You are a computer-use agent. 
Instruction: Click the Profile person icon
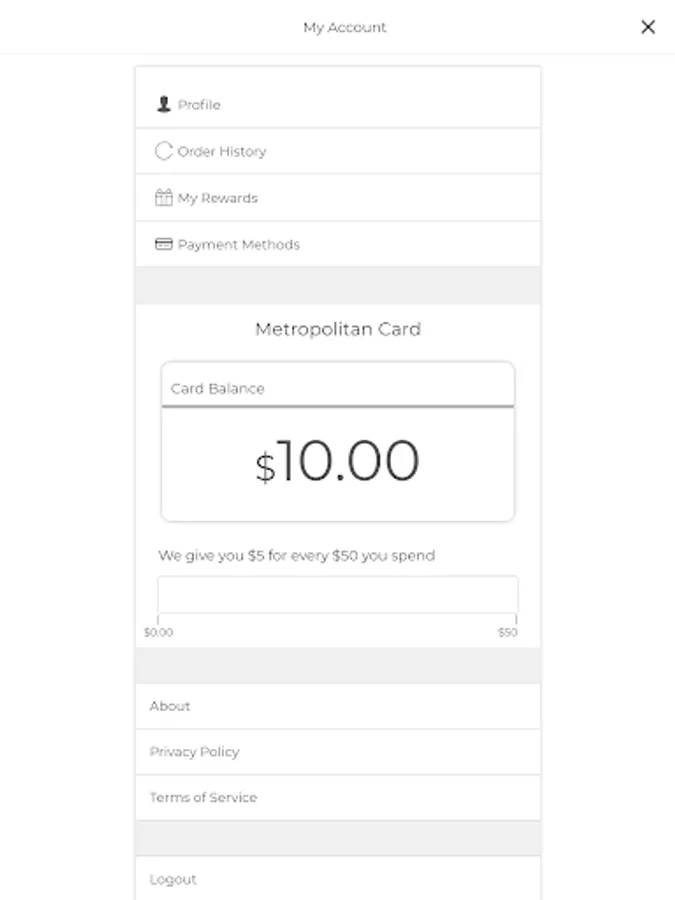tap(164, 104)
